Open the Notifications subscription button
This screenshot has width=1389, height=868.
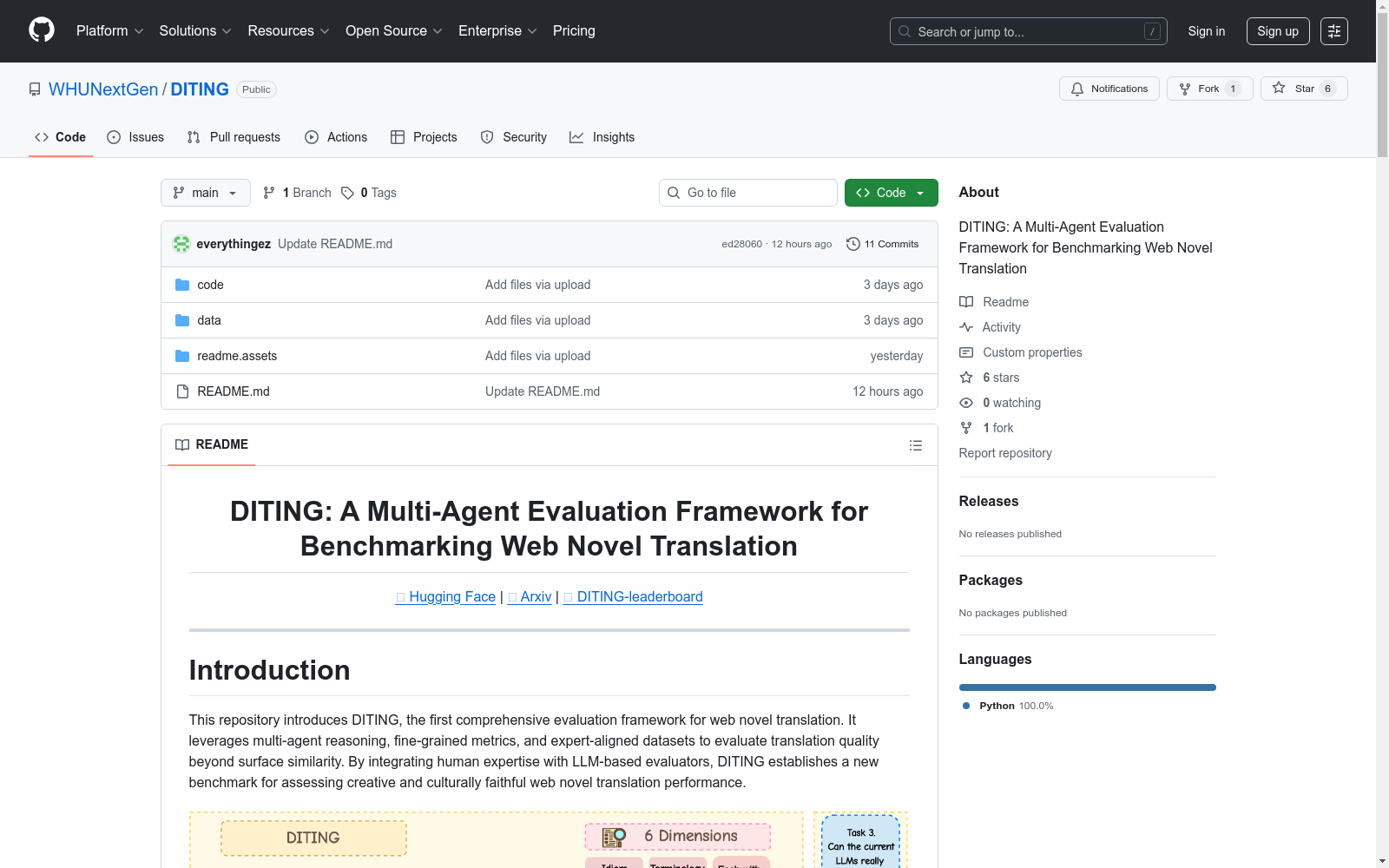(x=1109, y=89)
